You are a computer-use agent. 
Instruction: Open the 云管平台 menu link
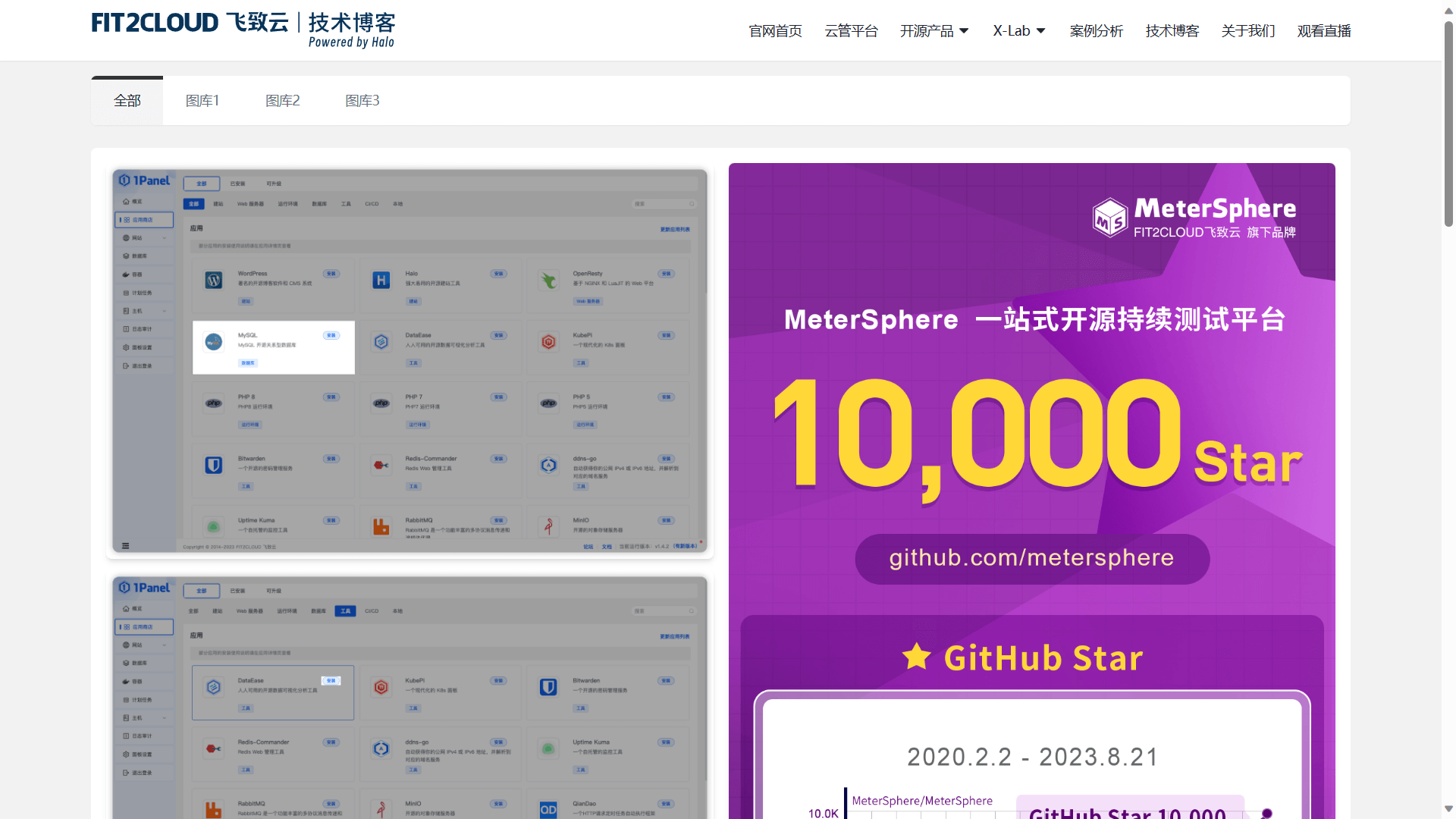tap(851, 31)
